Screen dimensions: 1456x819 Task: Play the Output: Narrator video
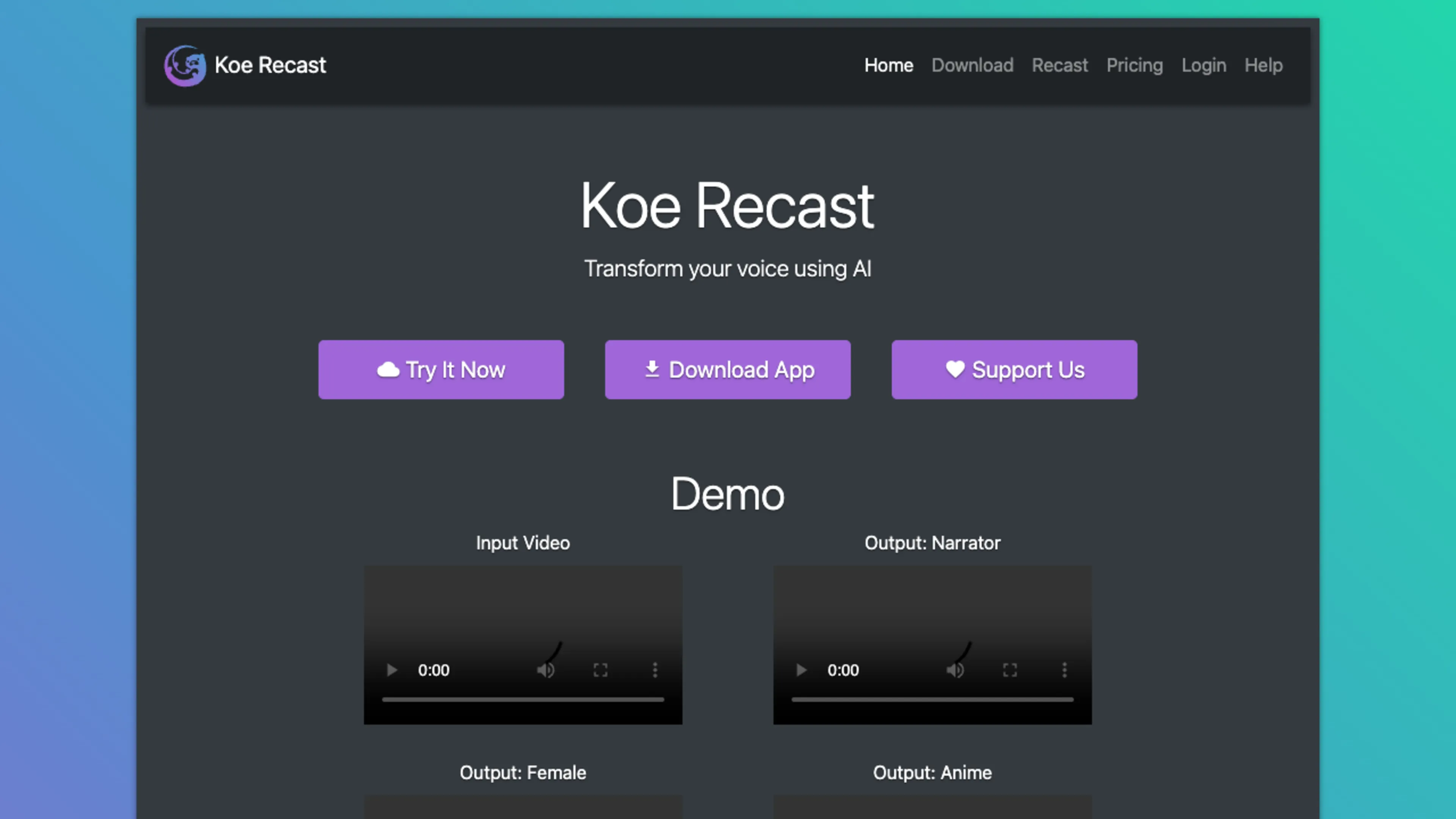pos(801,670)
